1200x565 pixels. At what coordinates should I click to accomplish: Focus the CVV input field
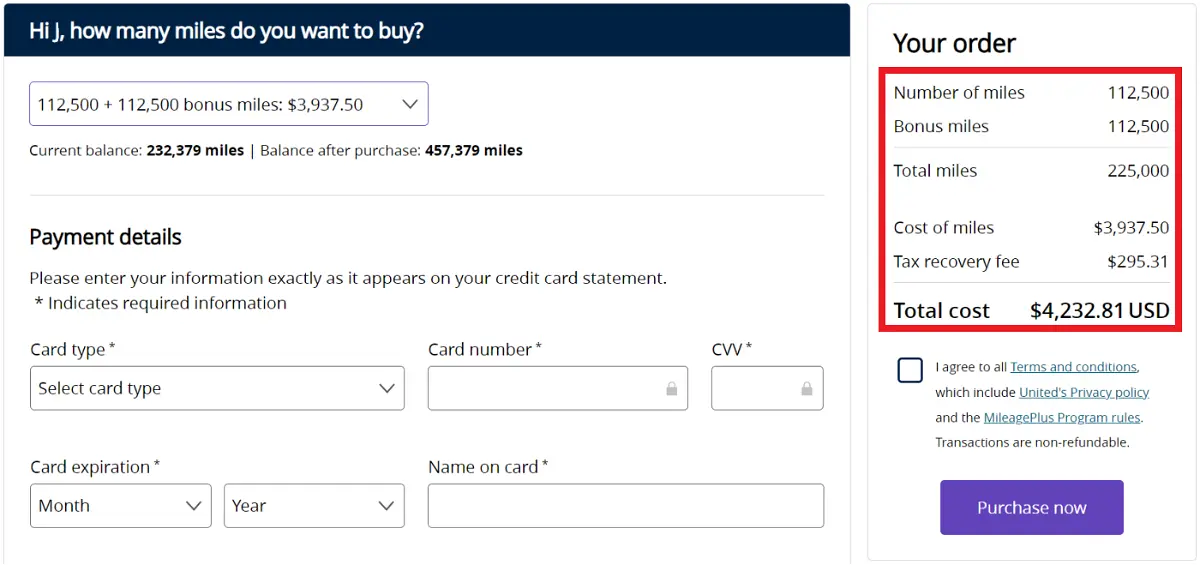click(767, 388)
